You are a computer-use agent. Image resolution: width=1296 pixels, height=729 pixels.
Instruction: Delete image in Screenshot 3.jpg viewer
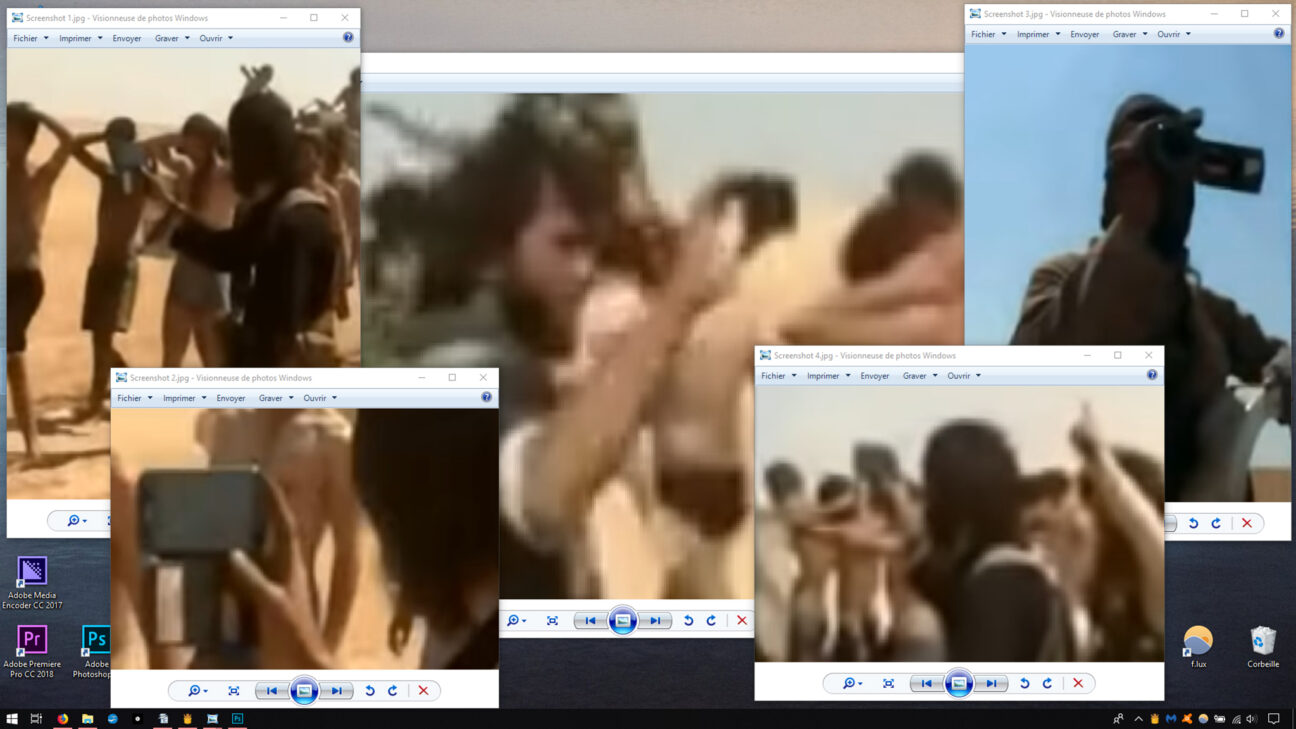point(1247,523)
